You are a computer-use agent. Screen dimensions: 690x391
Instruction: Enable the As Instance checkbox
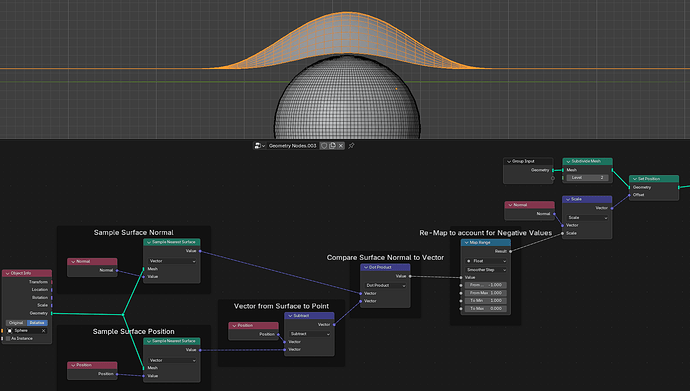click(8, 339)
